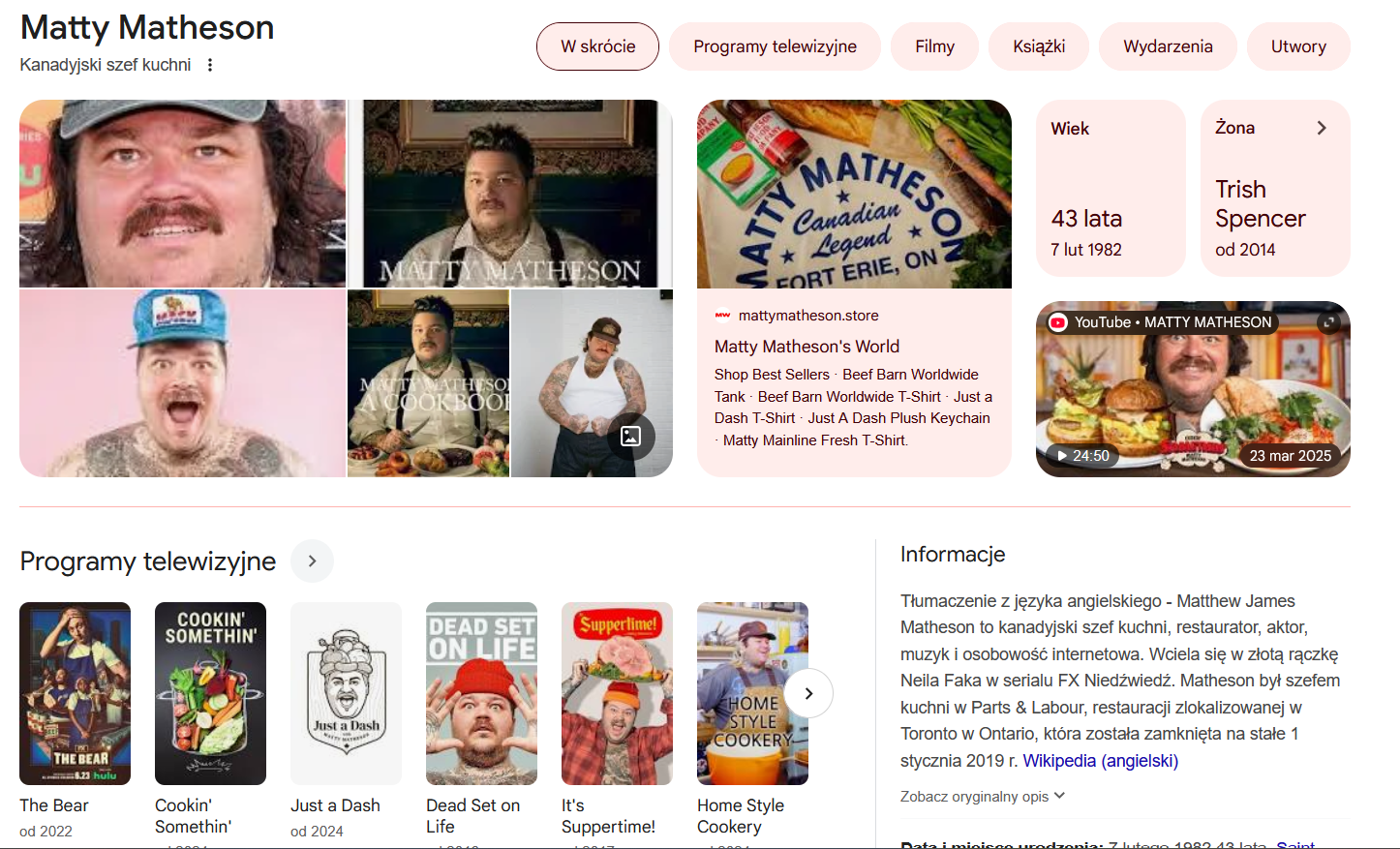Image resolution: width=1400 pixels, height=849 pixels.
Task: Click the Matty Matheson title heading
Action: (x=147, y=28)
